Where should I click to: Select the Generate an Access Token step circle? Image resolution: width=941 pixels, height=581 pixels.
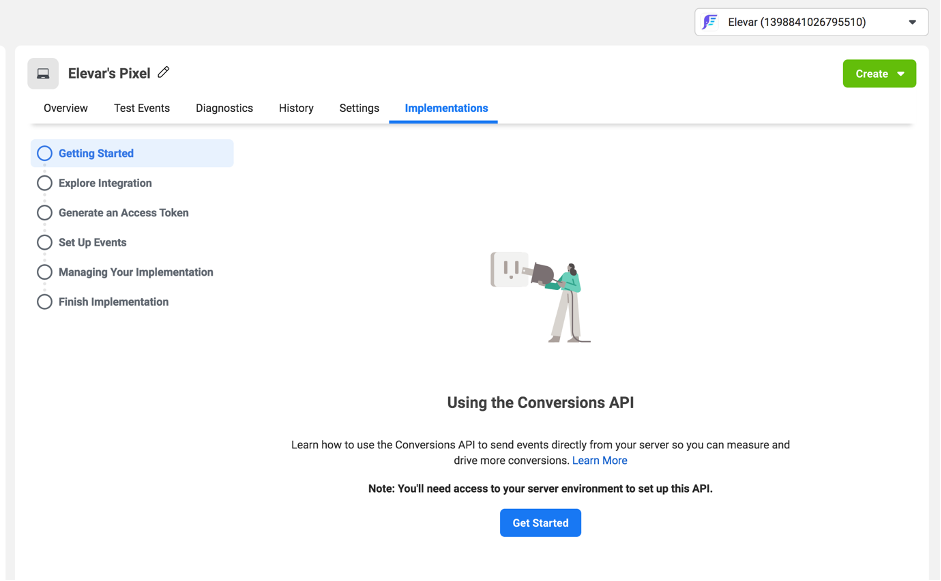pyautogui.click(x=44, y=213)
